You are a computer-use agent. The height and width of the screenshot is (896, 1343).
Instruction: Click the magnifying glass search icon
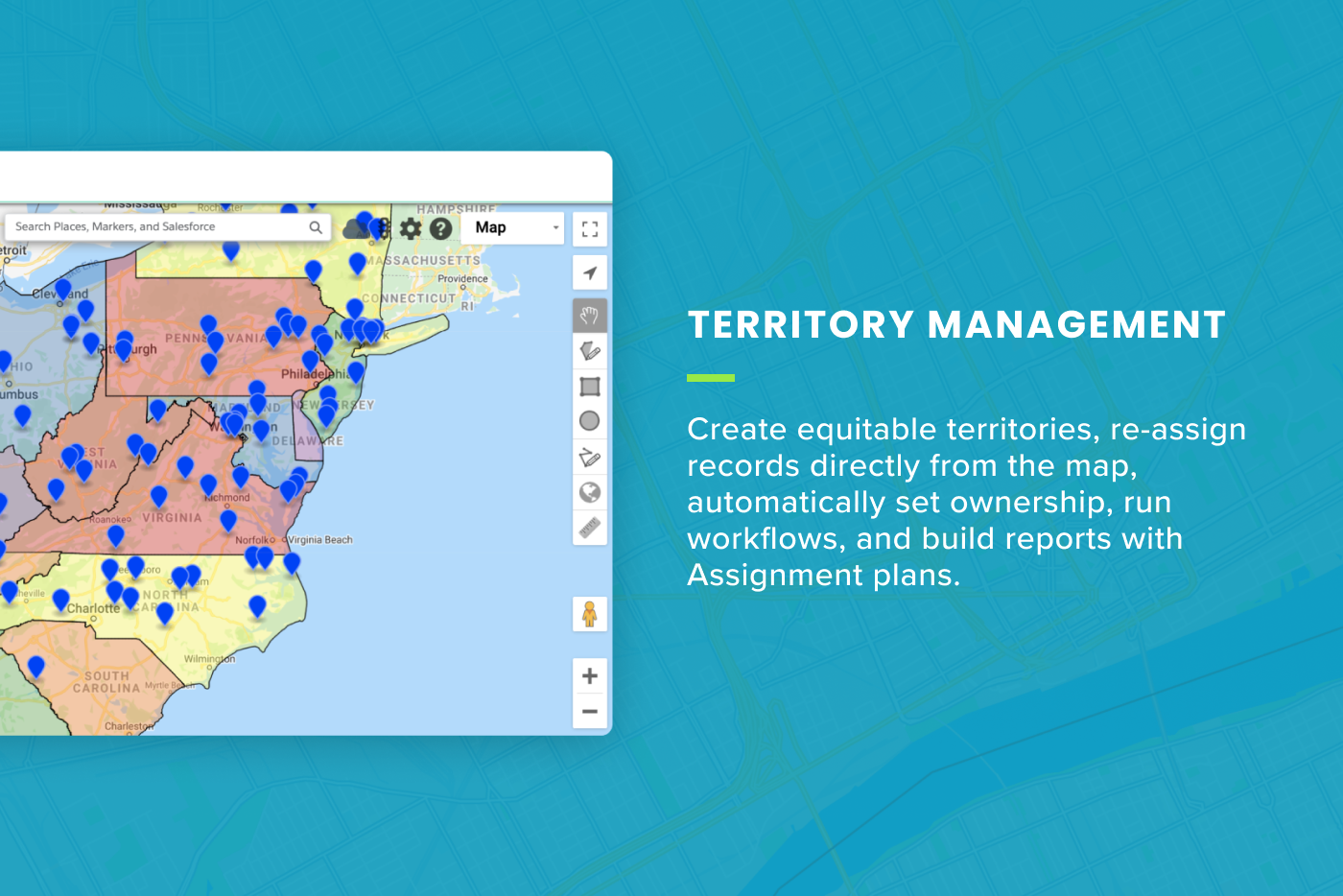click(x=316, y=227)
